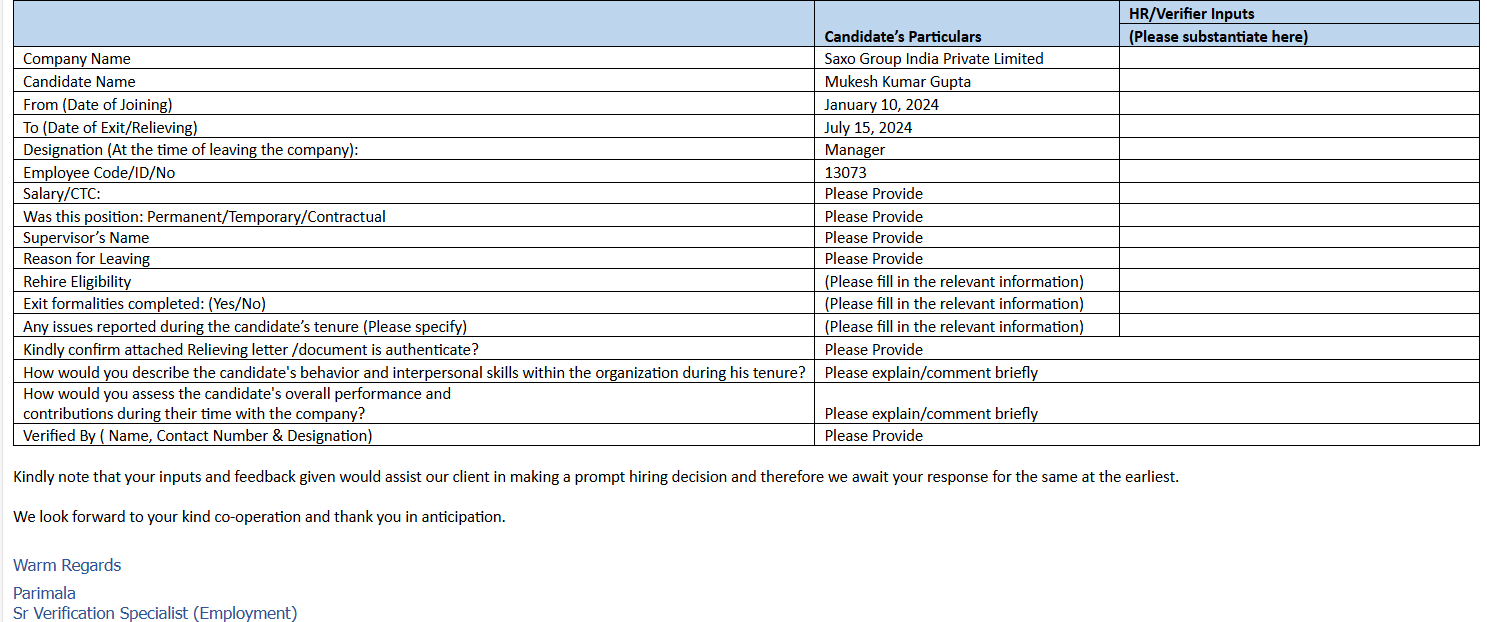Click HR input cell for Employee Code row

click(1298, 172)
